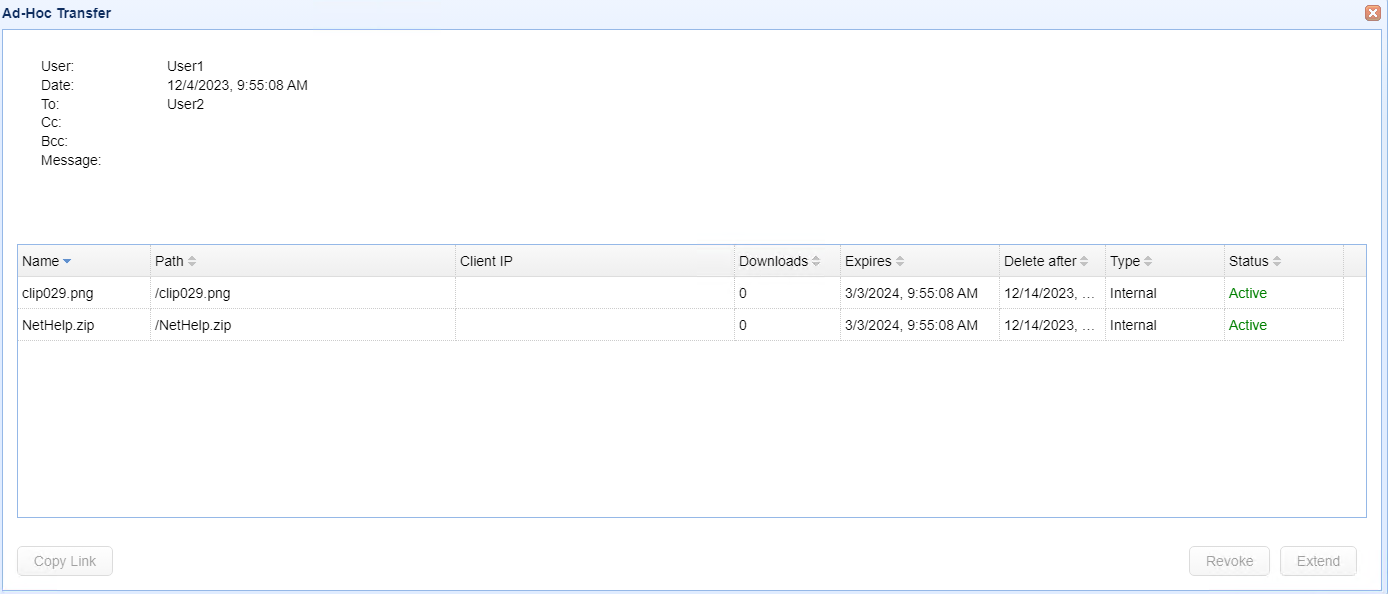Click the Expires column sort icon
The height and width of the screenshot is (594, 1388).
coord(900,262)
